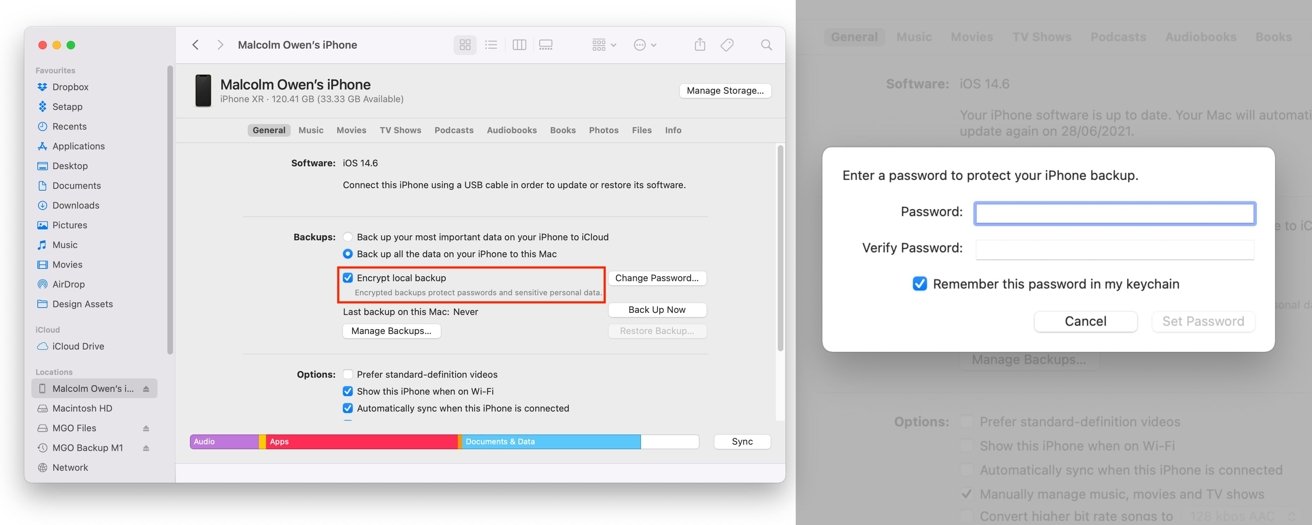Switch to list view in toolbar
1312x525 pixels.
[491, 45]
